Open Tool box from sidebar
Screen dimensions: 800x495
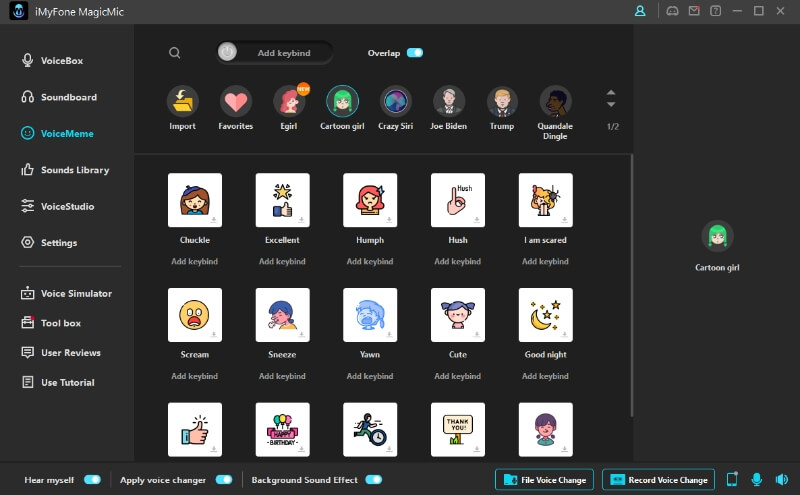tap(51, 323)
